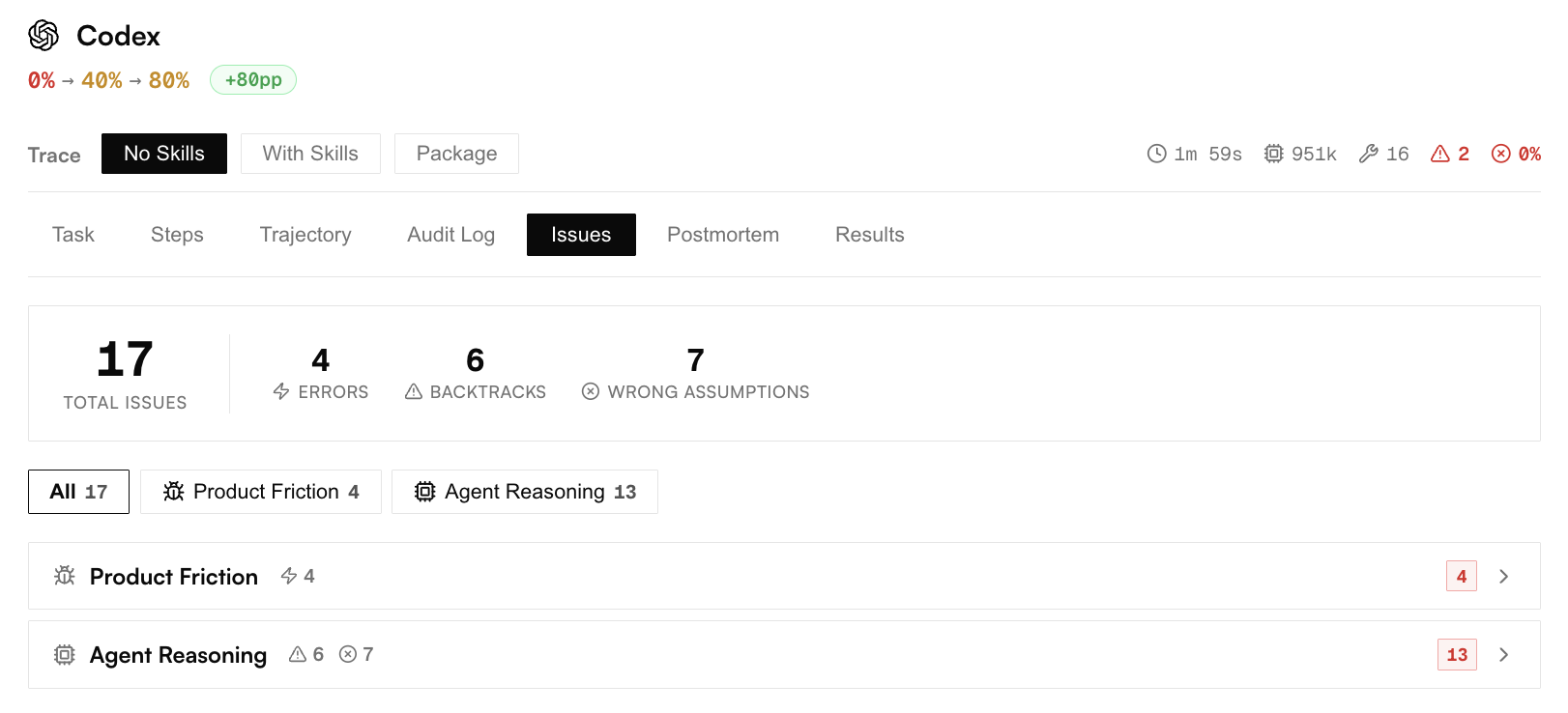
Task: Filter by Product Friction 4
Action: pyautogui.click(x=261, y=492)
